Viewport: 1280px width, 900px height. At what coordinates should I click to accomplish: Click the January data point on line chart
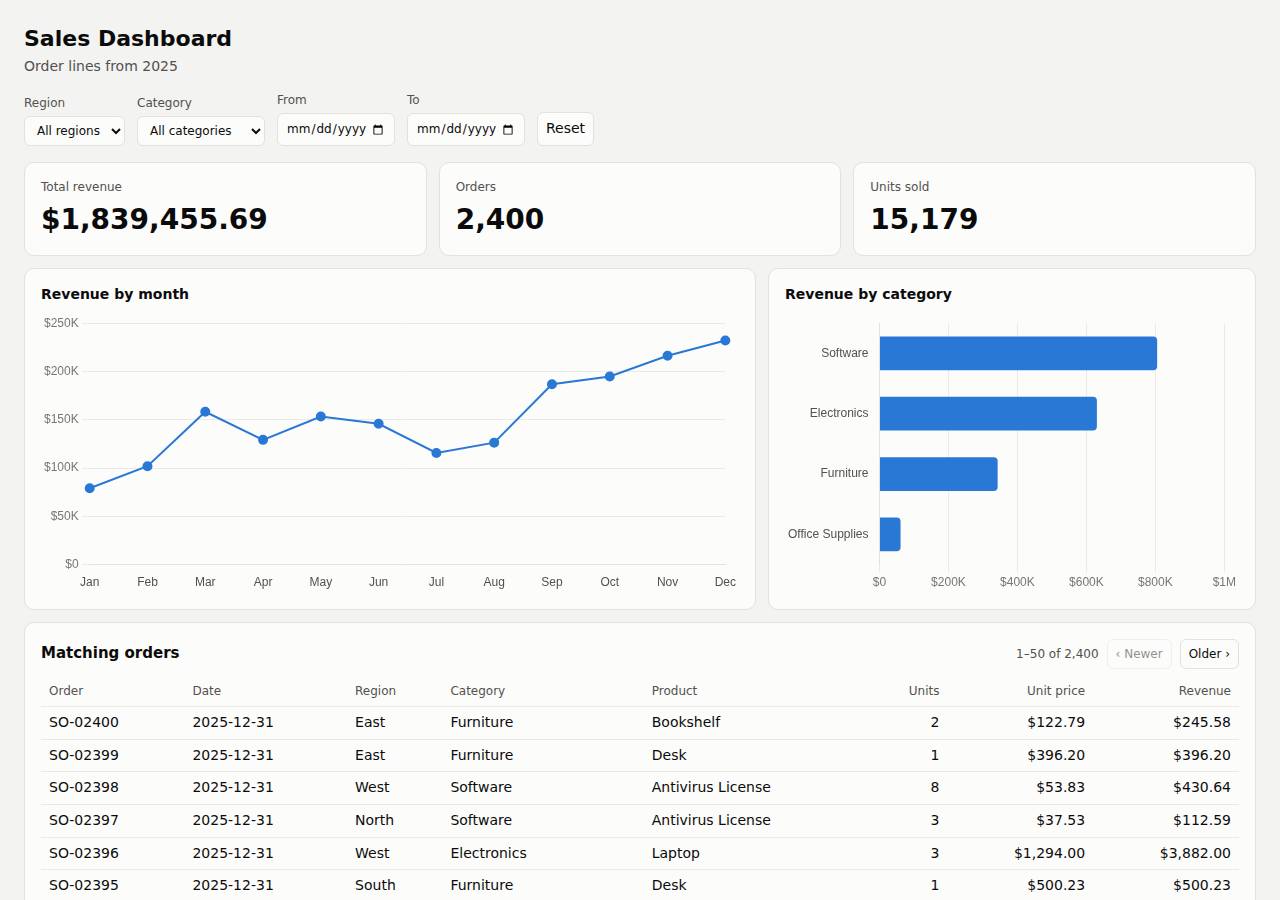(x=90, y=488)
